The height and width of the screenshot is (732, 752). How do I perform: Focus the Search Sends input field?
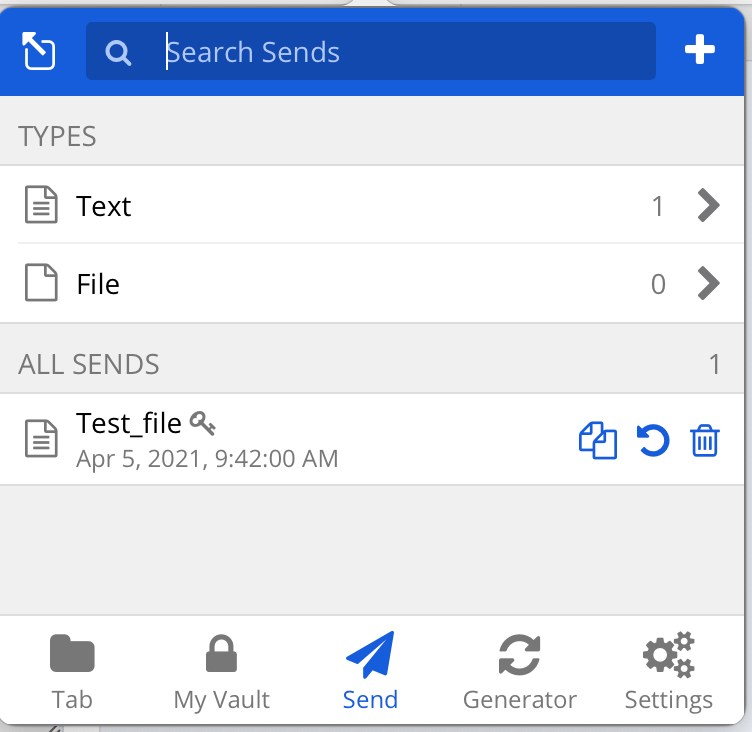point(371,51)
